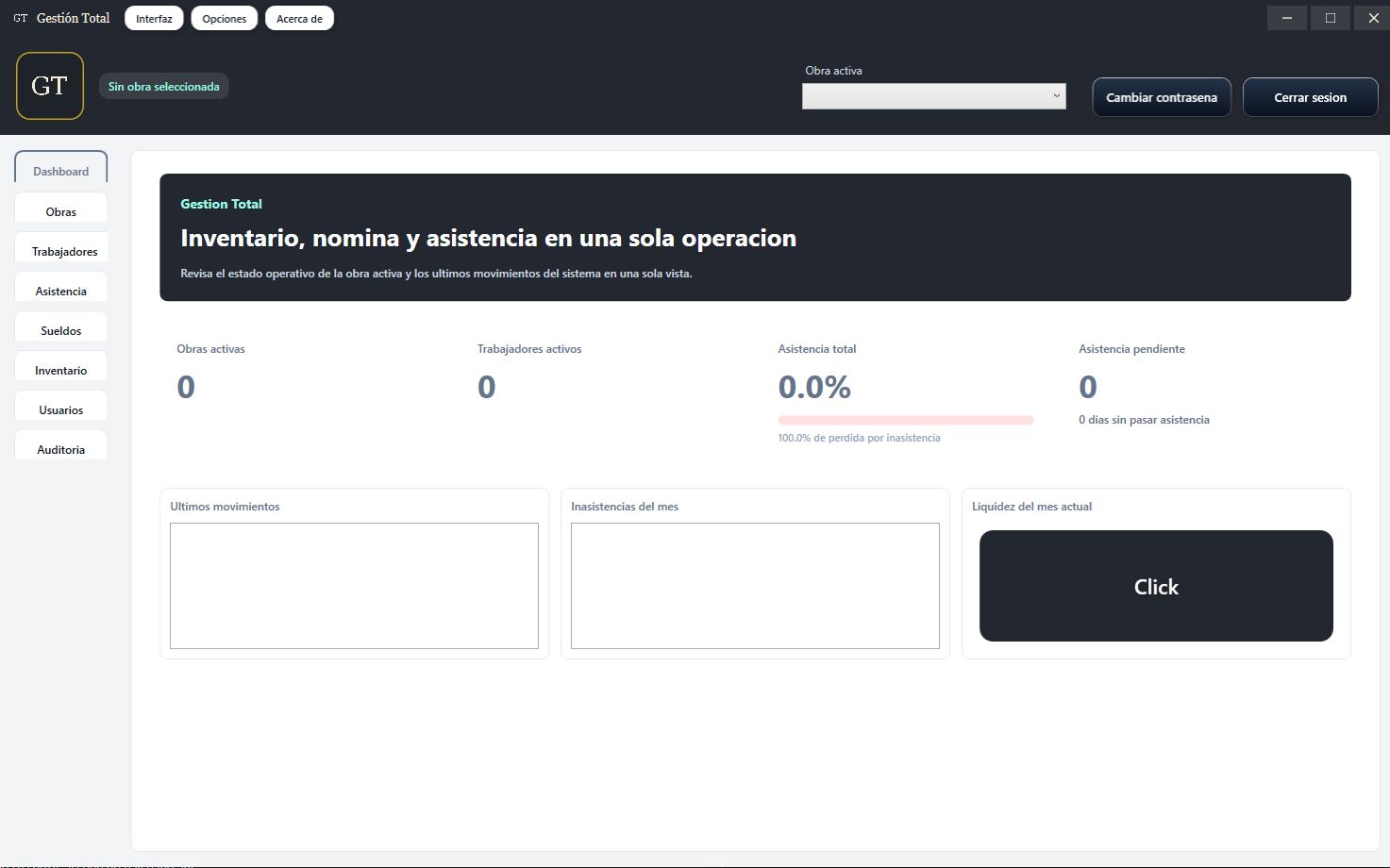
Task: Click the 0.0% asistencia total value
Action: 814,387
